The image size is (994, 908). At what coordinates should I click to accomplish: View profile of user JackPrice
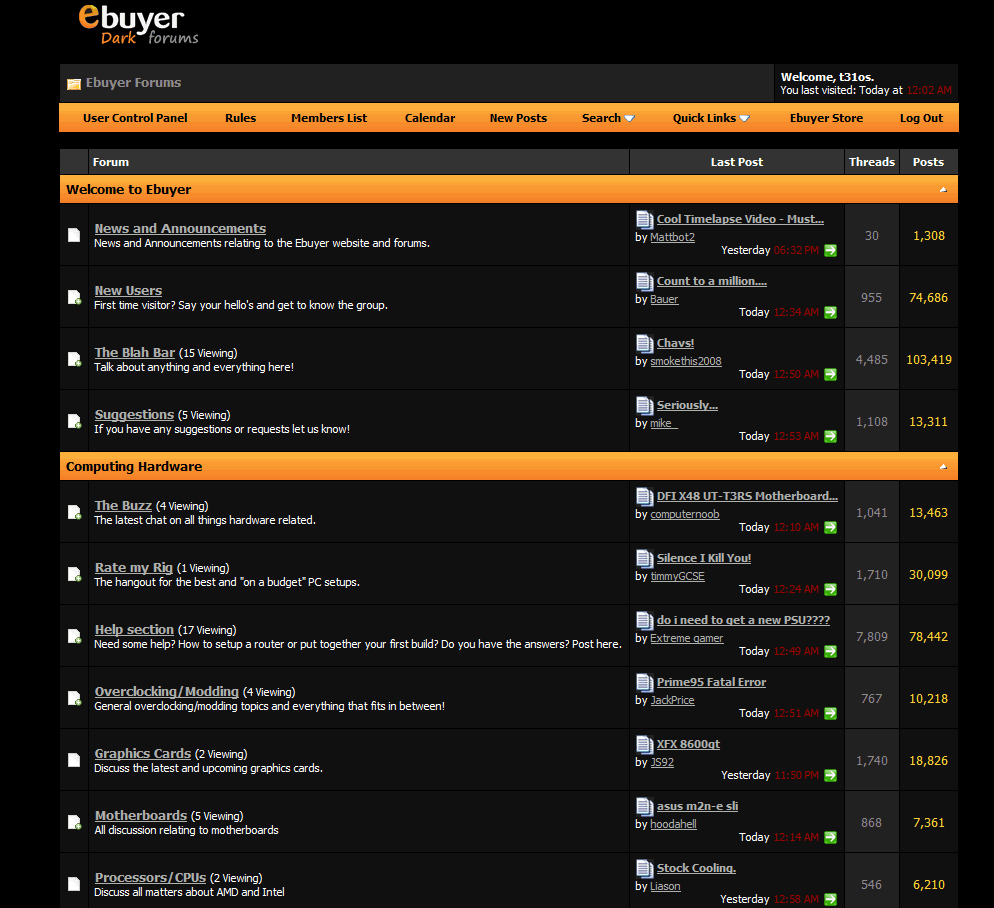tap(673, 701)
